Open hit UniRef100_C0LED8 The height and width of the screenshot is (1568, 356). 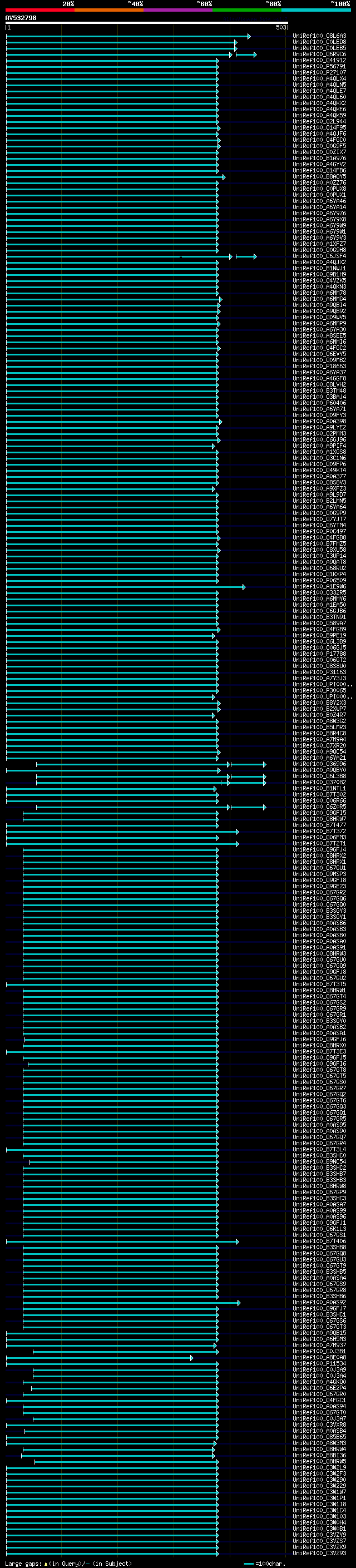click(x=319, y=42)
